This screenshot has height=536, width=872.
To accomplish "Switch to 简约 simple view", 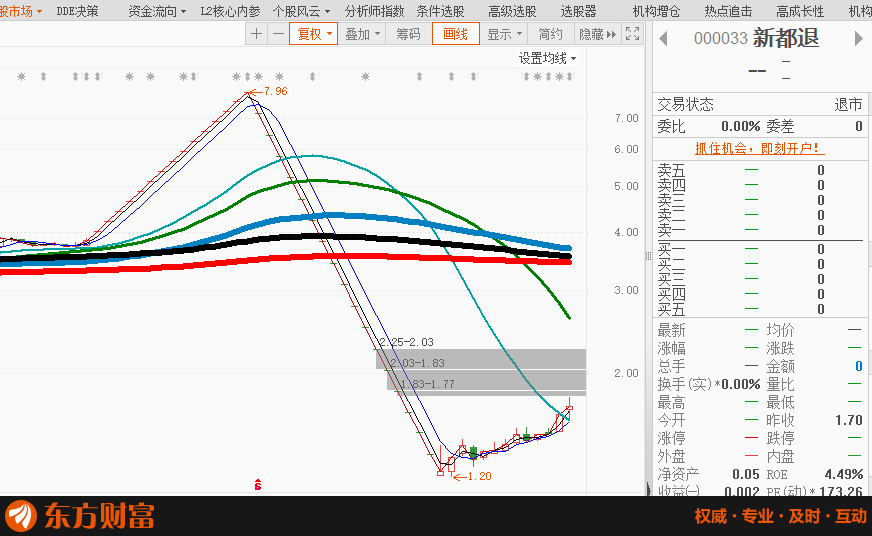I will (551, 34).
